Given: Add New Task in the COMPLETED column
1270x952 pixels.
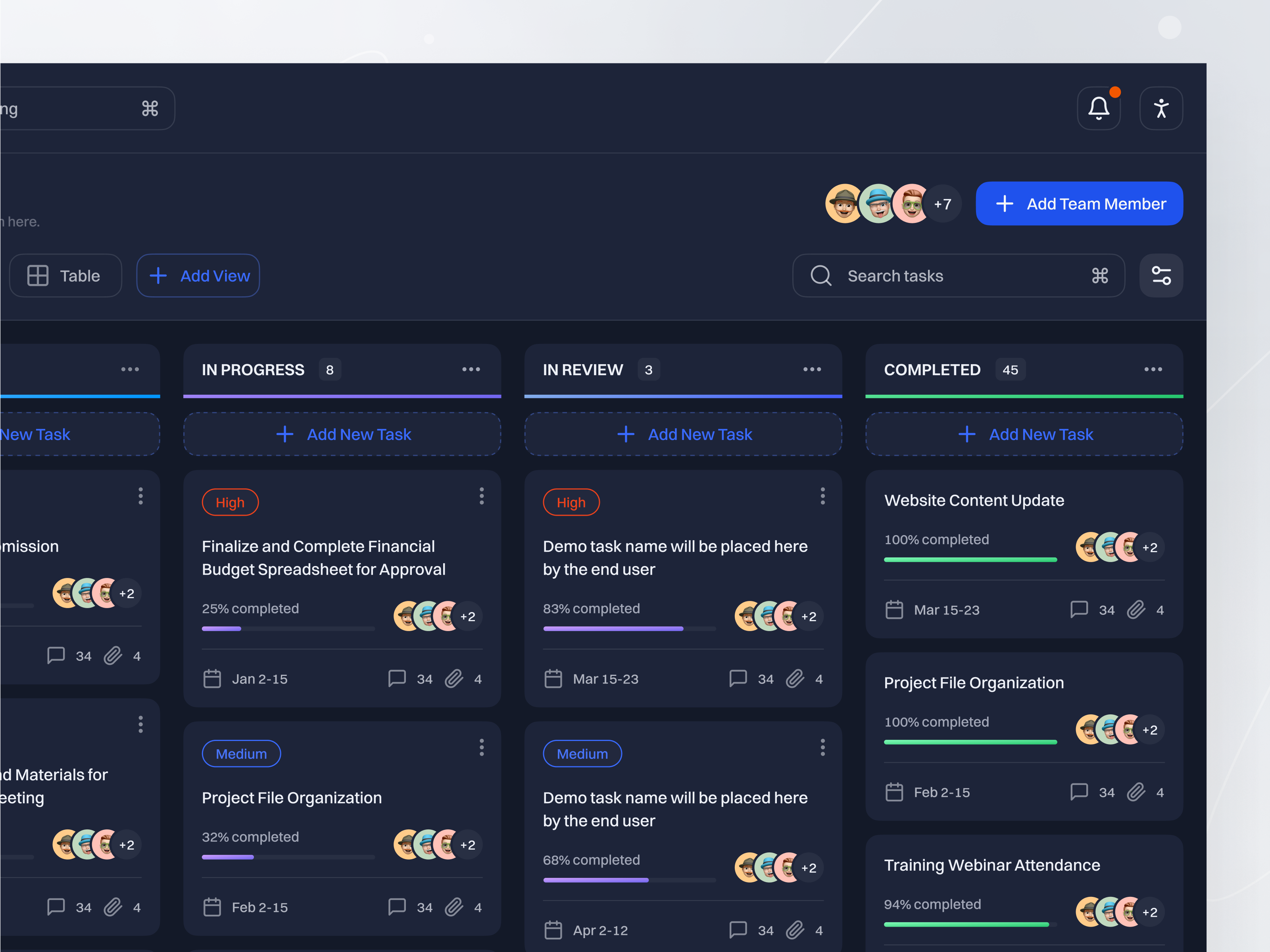Looking at the screenshot, I should pos(1024,434).
